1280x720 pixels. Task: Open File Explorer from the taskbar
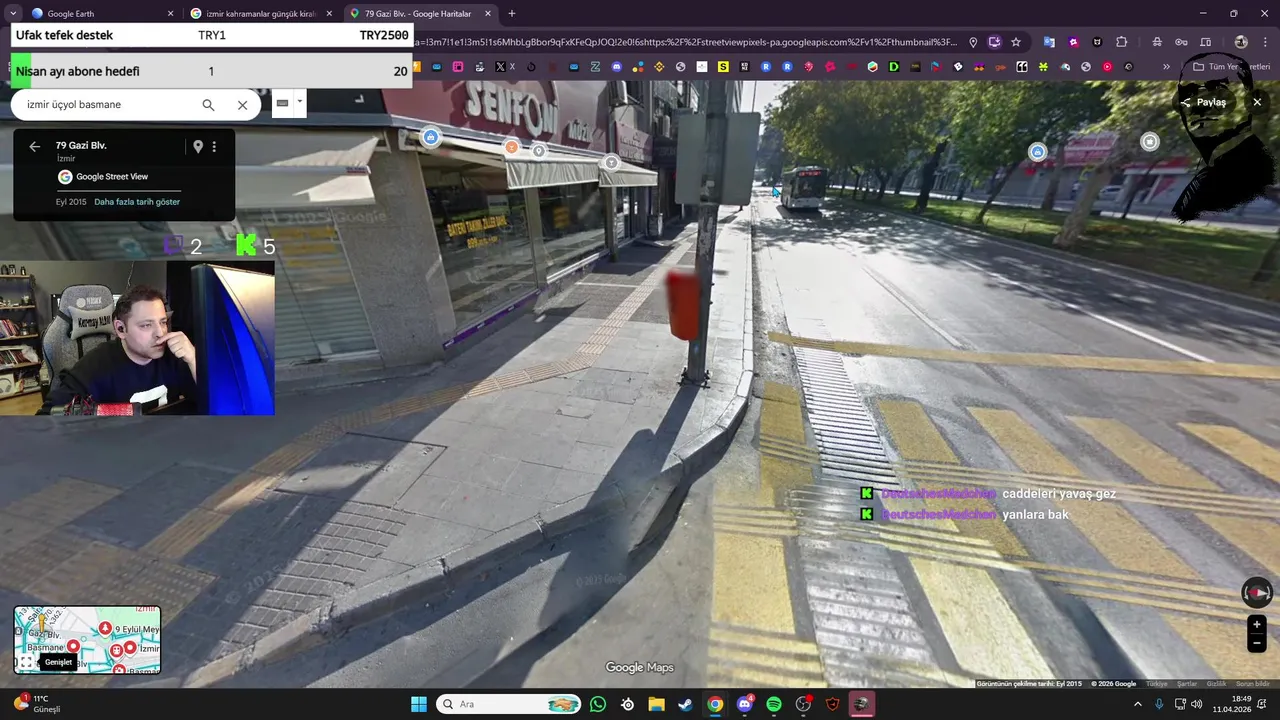656,704
